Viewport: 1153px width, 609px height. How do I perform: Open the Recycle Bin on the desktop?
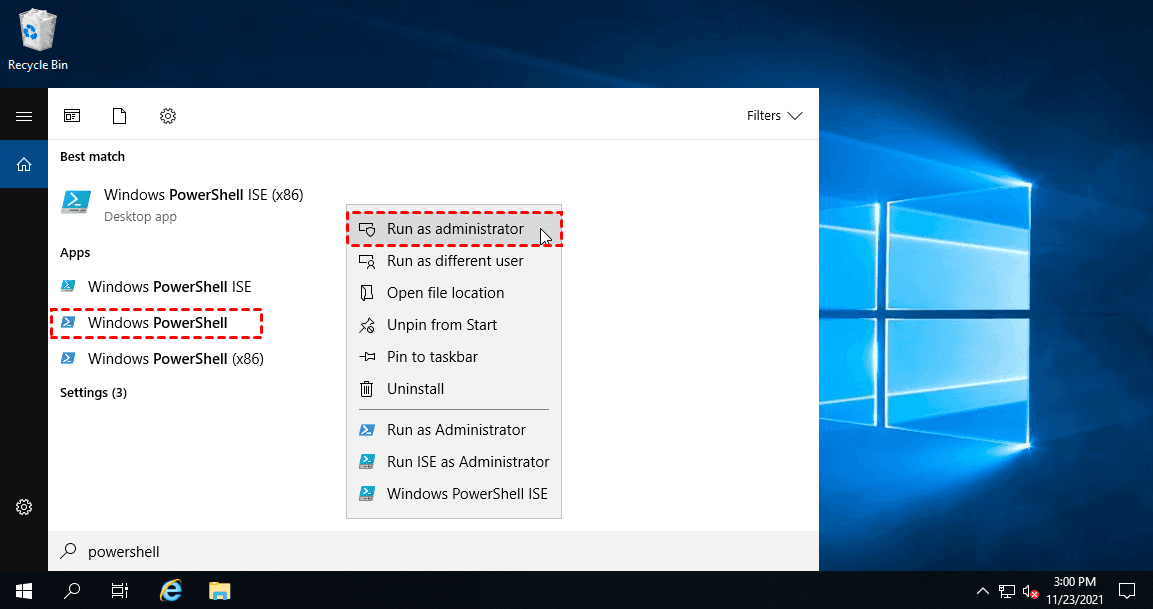click(x=37, y=30)
